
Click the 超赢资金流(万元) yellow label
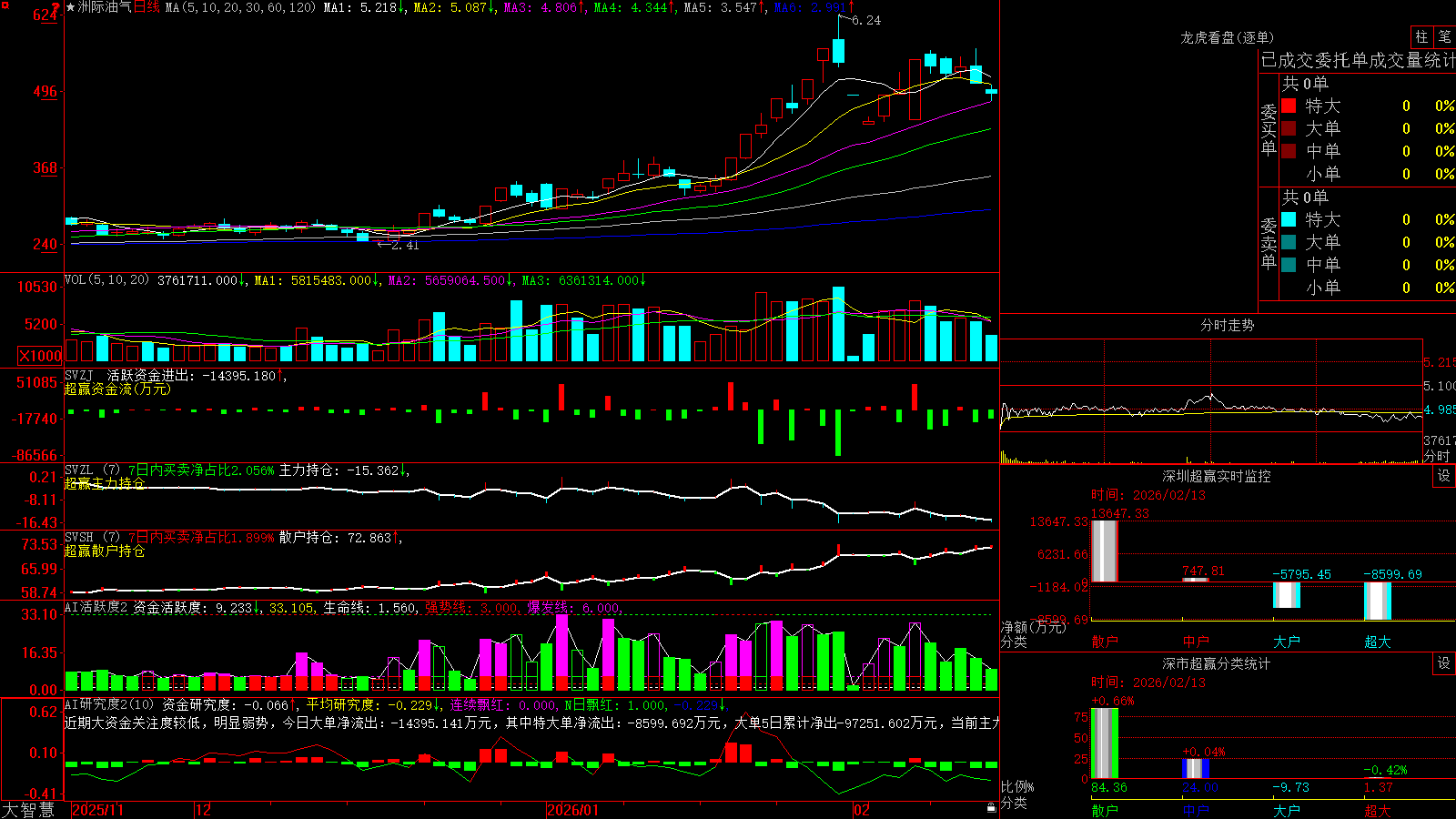(x=117, y=389)
